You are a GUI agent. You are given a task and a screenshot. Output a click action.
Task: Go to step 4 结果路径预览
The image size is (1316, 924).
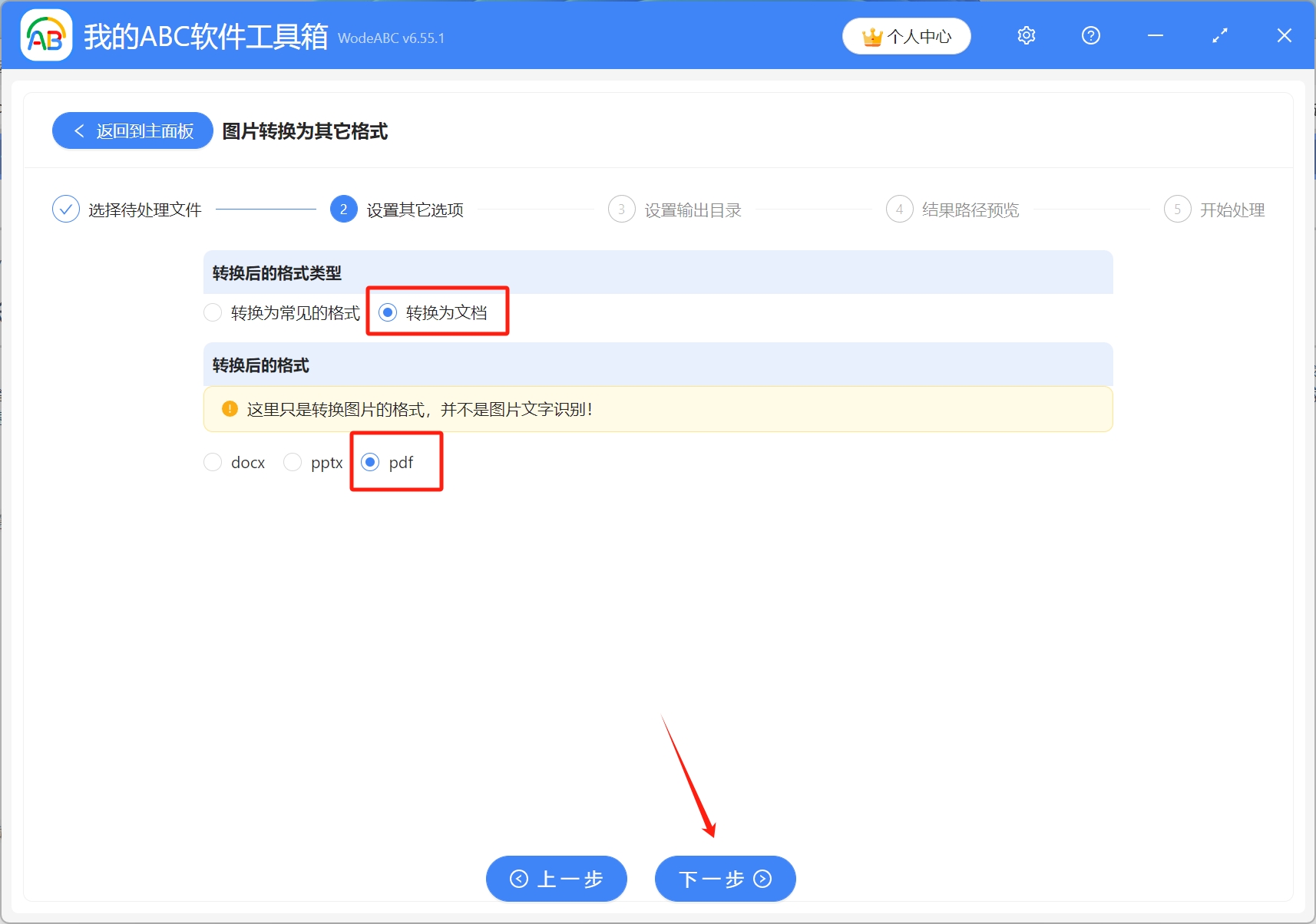(x=953, y=210)
